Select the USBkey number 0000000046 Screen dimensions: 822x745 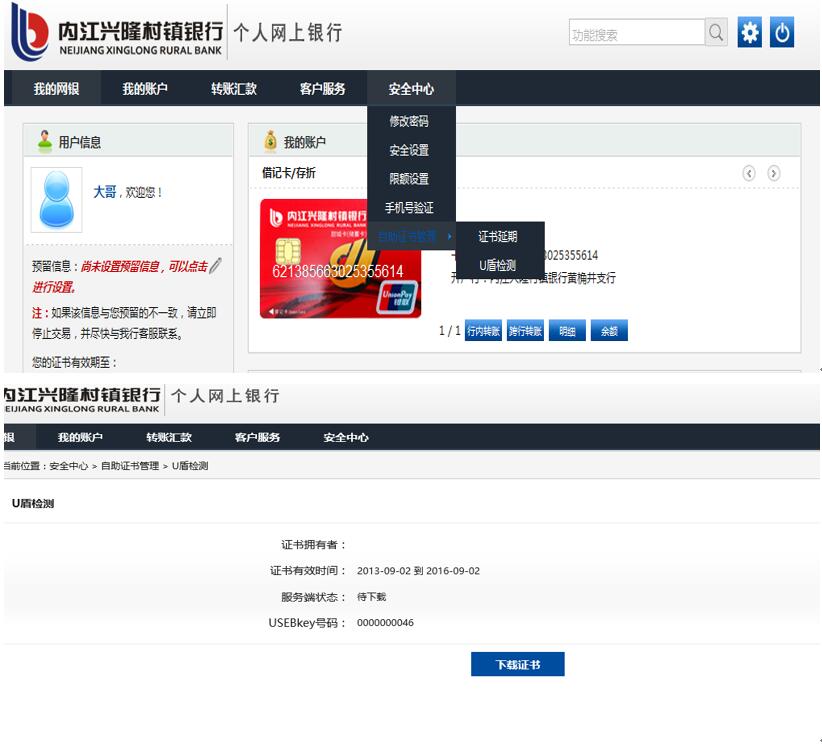[385, 622]
